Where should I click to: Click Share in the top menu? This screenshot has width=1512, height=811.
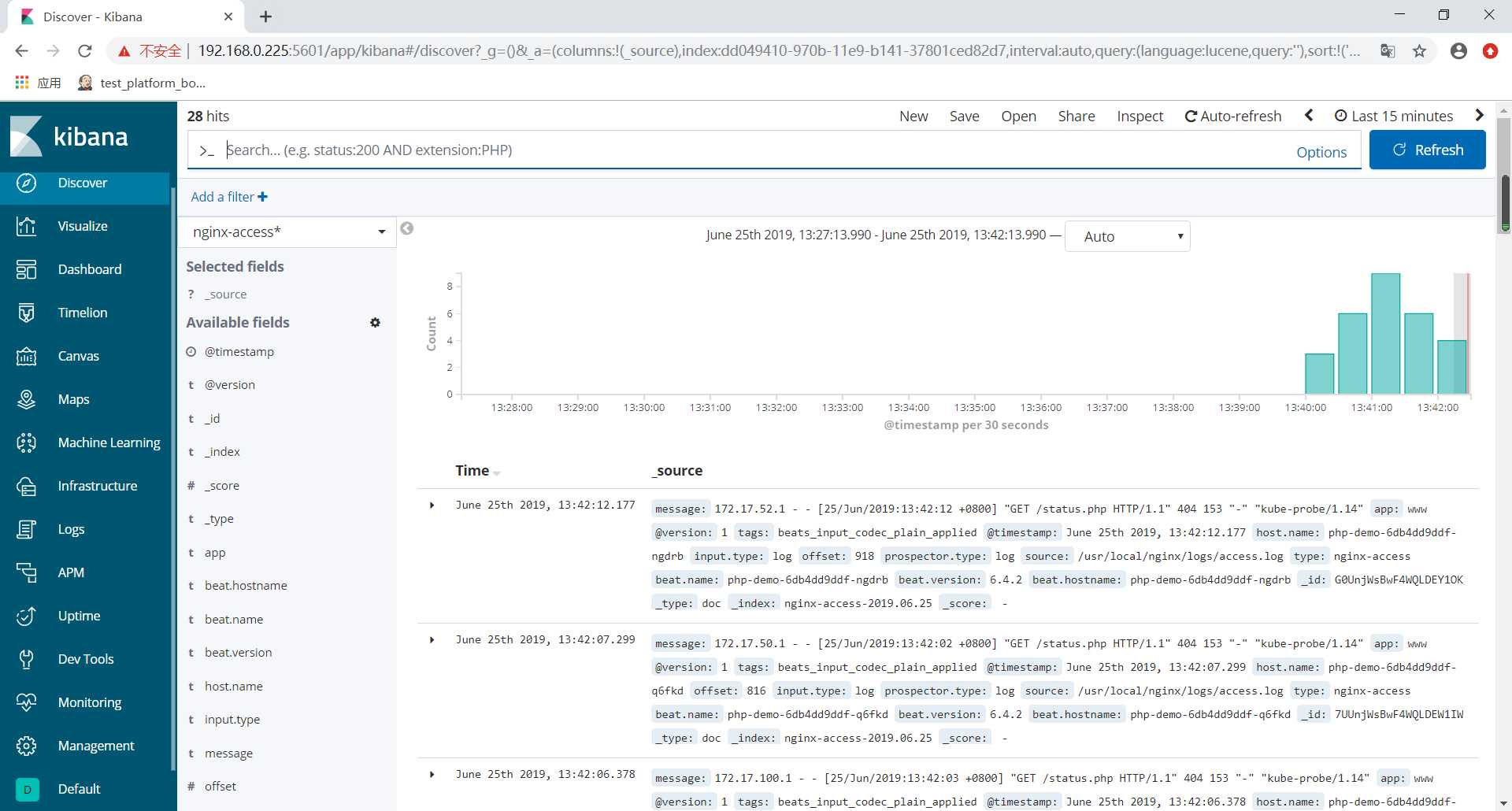pyautogui.click(x=1077, y=116)
